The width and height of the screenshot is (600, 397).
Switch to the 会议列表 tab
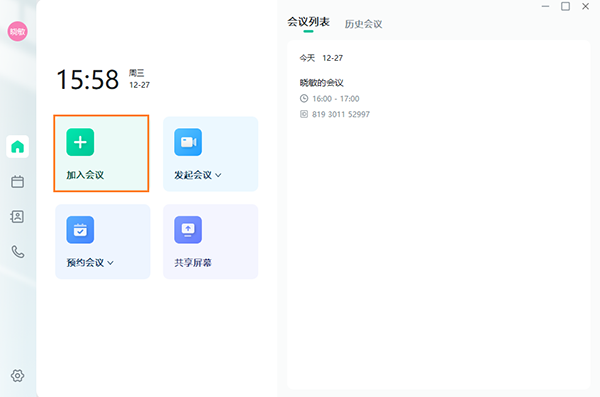(x=308, y=22)
